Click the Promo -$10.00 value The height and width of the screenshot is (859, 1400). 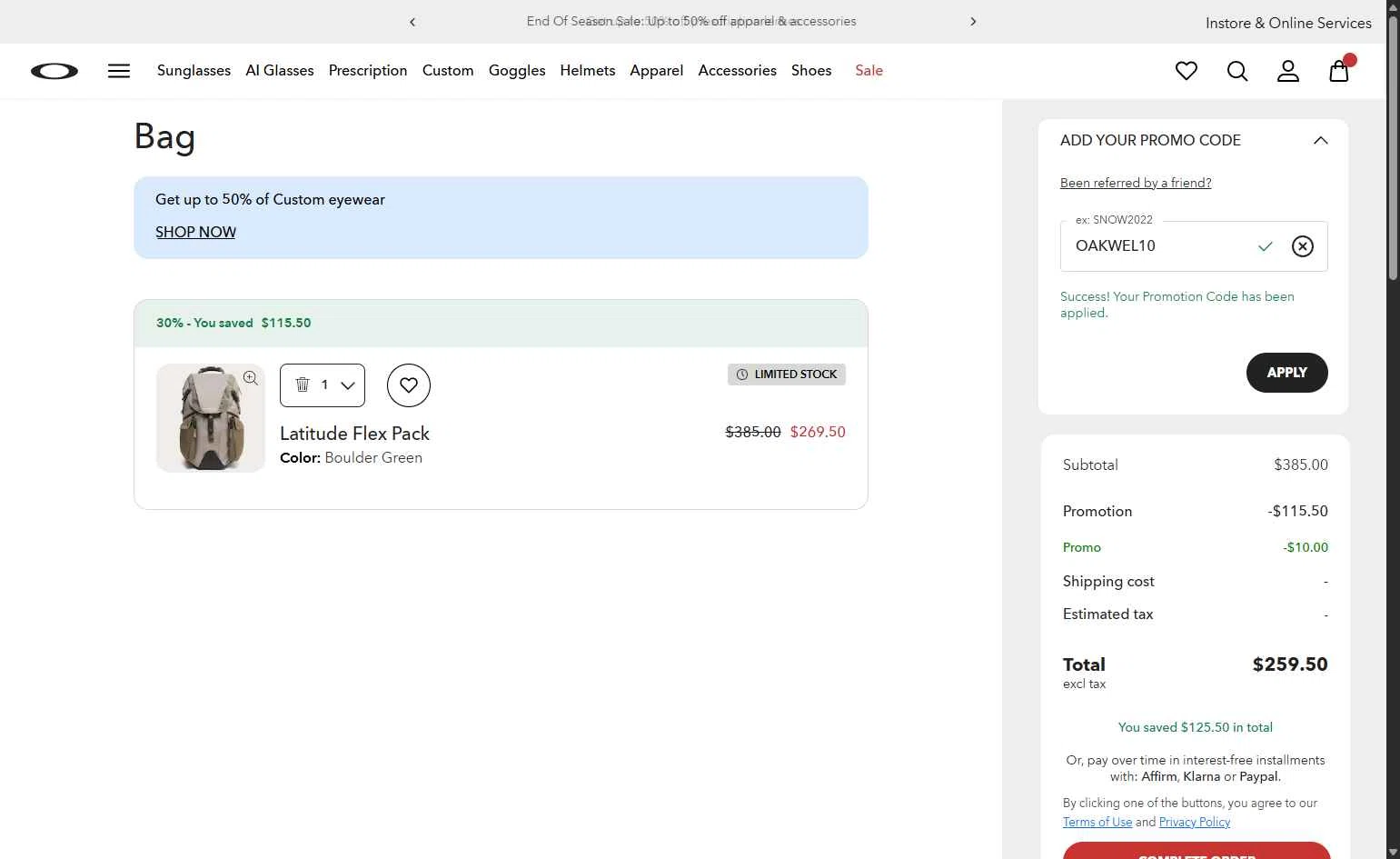(x=1306, y=547)
